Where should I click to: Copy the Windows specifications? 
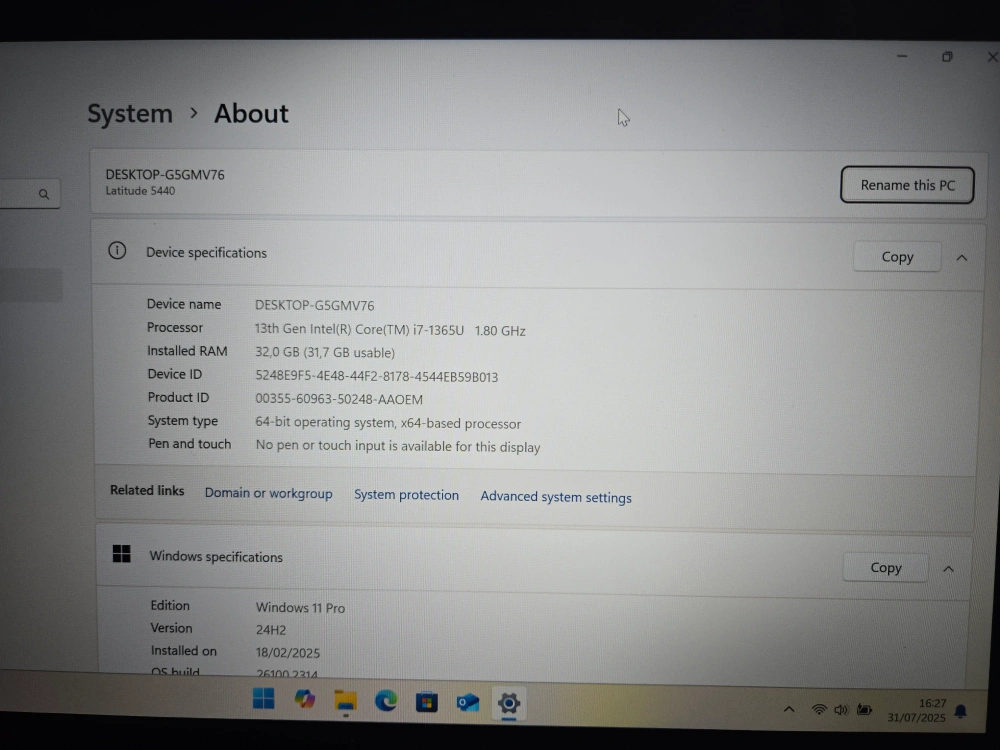coord(885,568)
